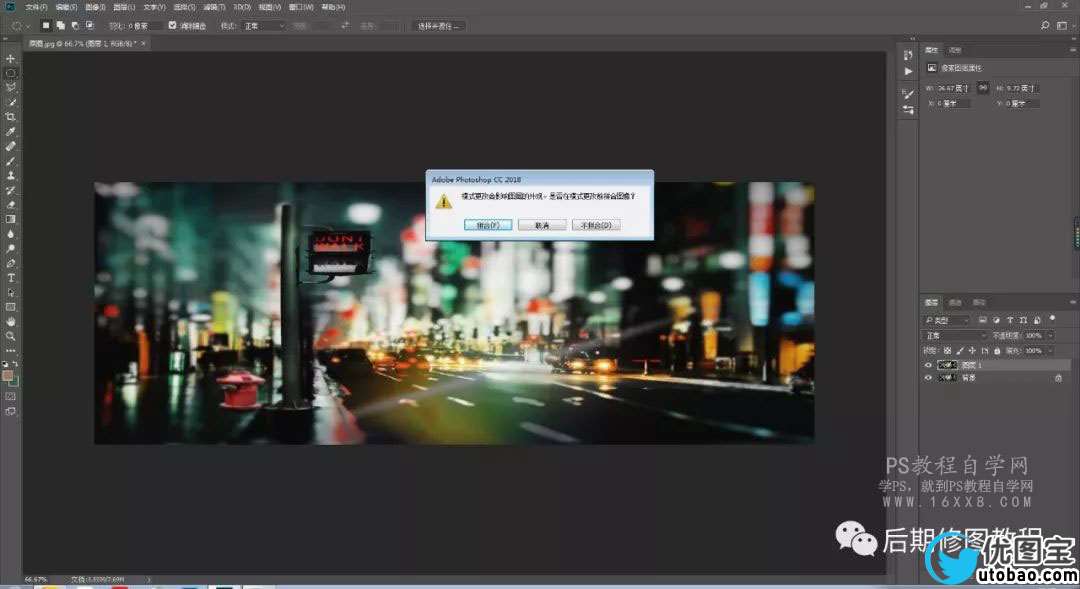Toggle lock all padlock in Layers panel

(997, 351)
